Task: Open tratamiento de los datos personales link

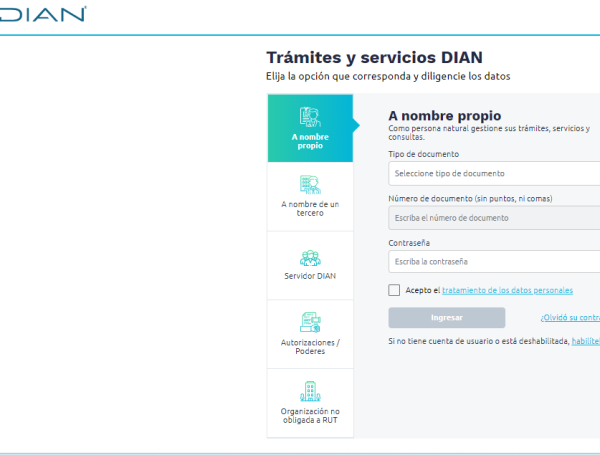Action: click(507, 290)
